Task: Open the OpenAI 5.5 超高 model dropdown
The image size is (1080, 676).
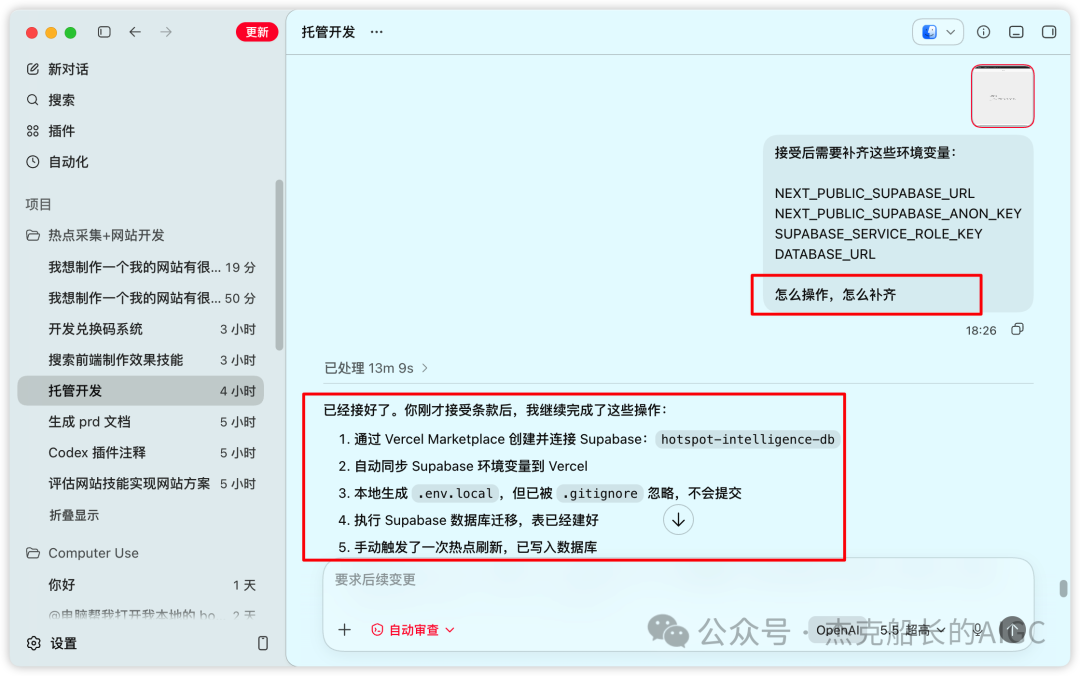Action: click(880, 630)
